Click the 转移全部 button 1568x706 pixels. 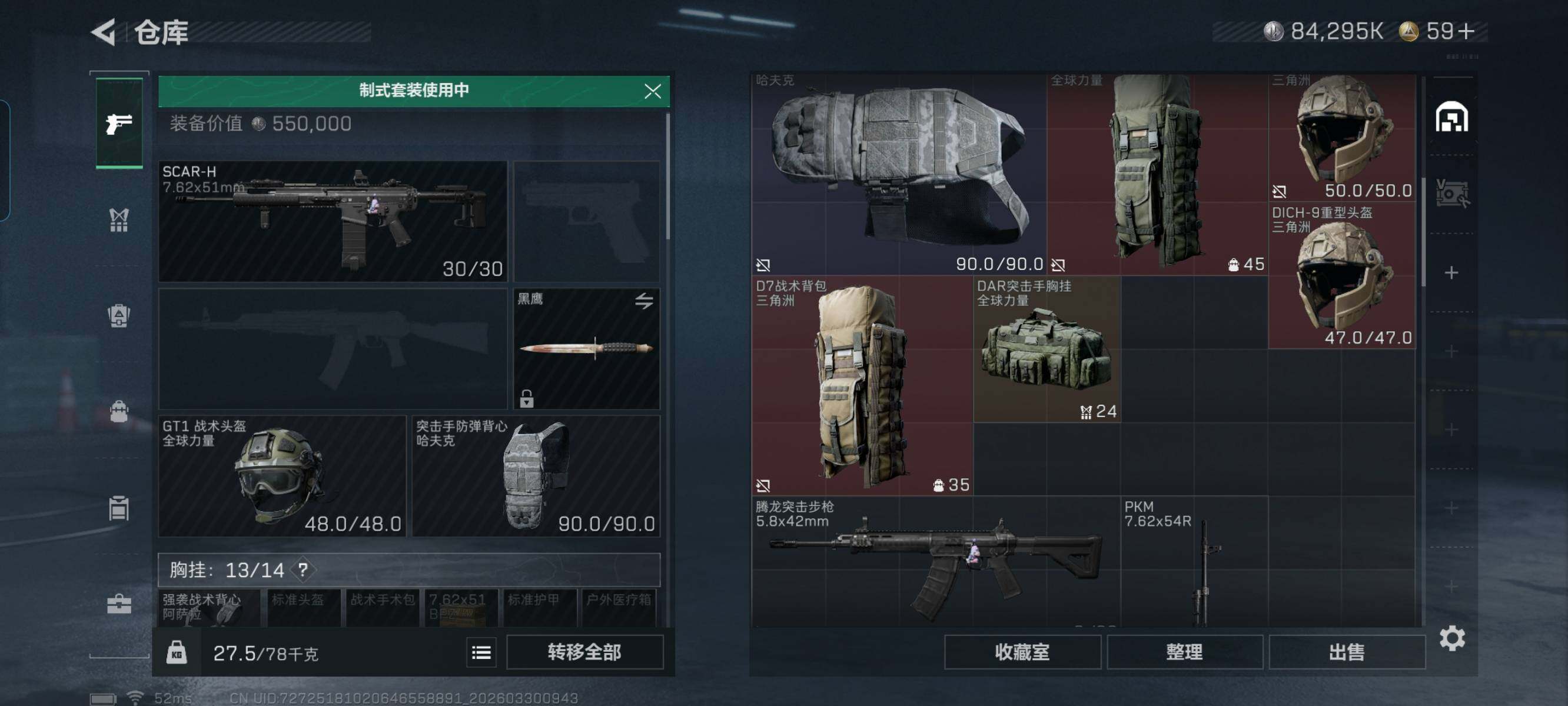coord(584,652)
